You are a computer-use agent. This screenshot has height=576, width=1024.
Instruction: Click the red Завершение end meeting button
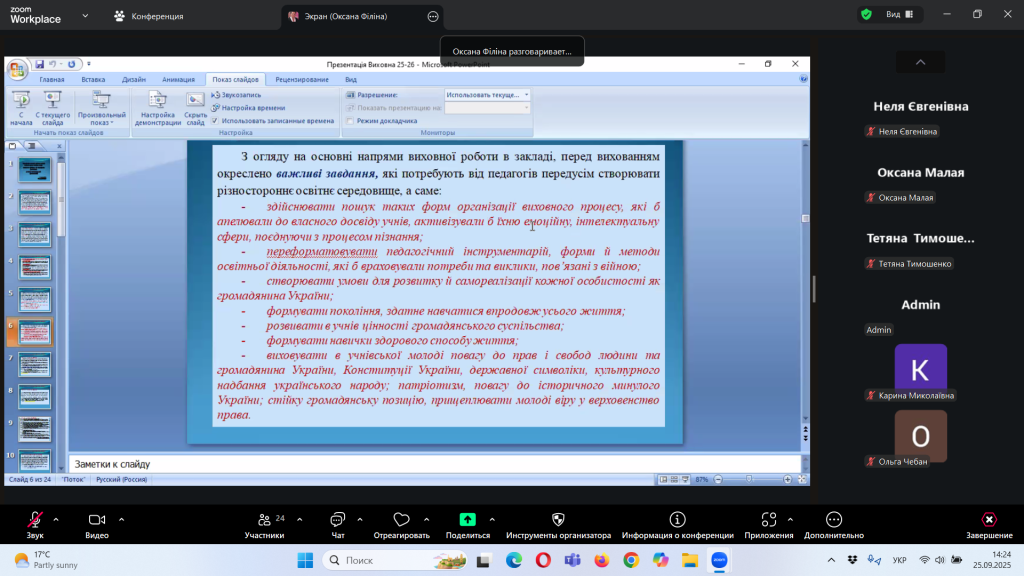[x=988, y=520]
